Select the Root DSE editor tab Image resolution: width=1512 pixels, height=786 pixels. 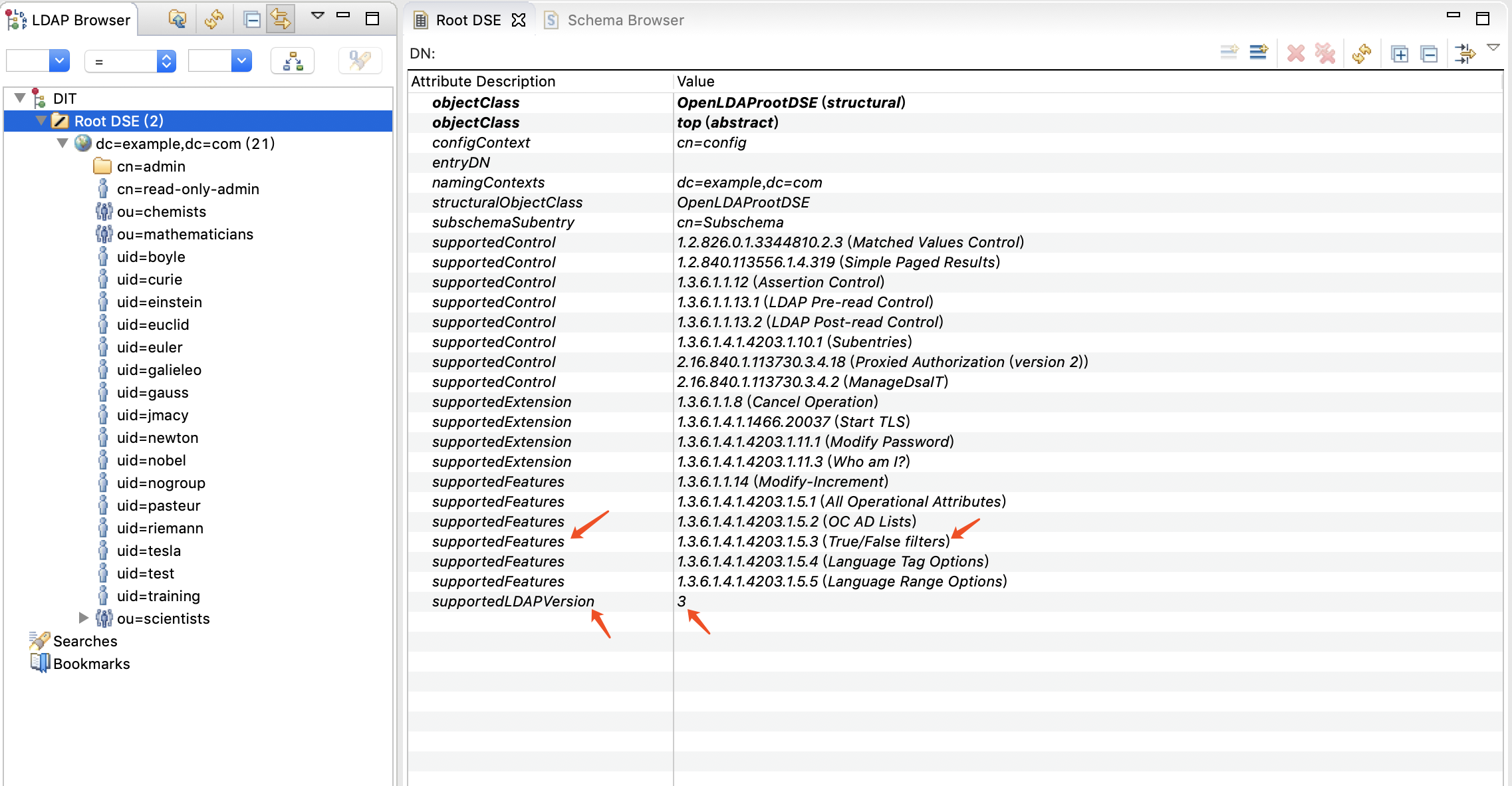[x=467, y=20]
